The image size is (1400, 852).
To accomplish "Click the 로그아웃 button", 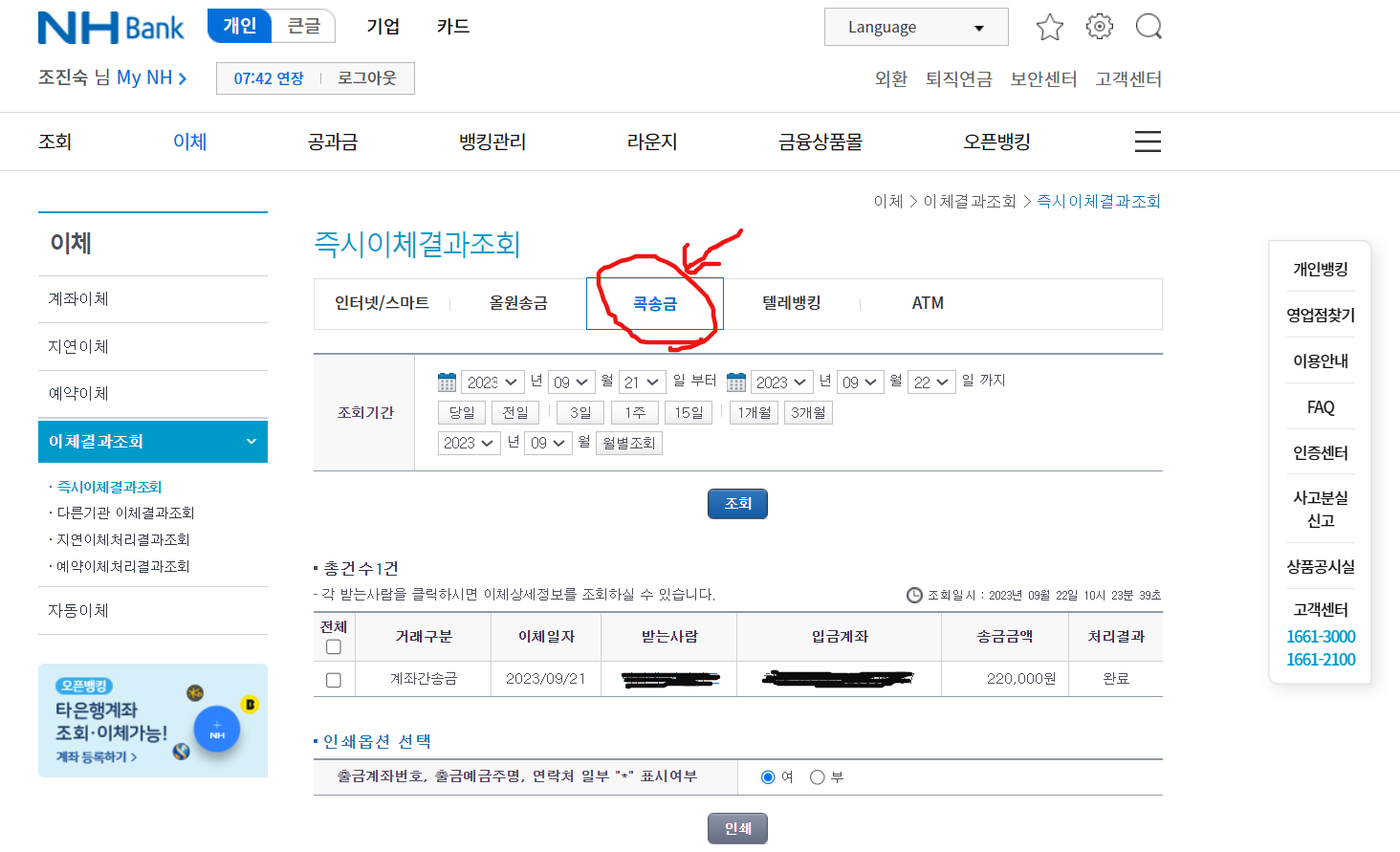I will [367, 78].
